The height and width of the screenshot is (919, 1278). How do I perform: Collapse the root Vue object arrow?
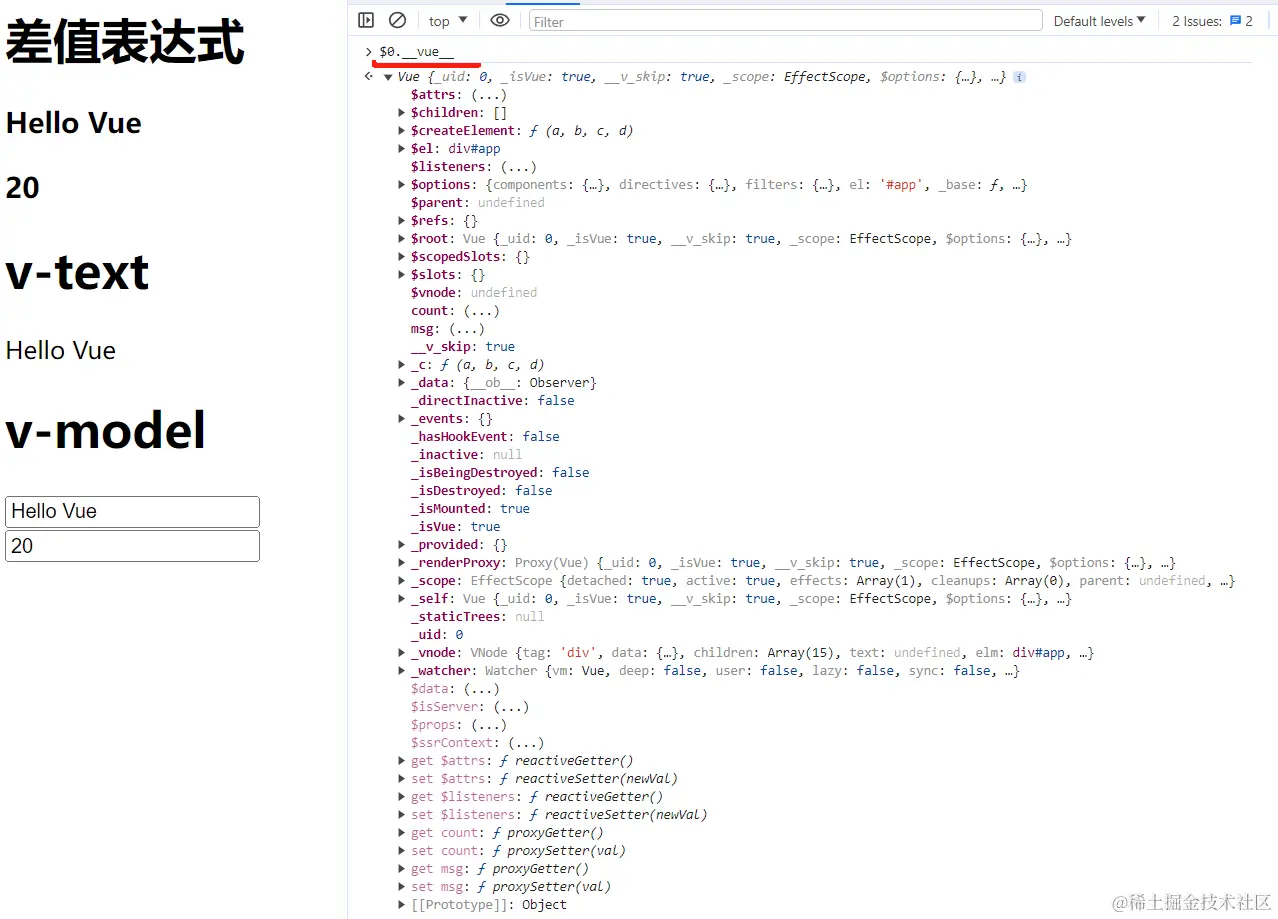[x=388, y=77]
